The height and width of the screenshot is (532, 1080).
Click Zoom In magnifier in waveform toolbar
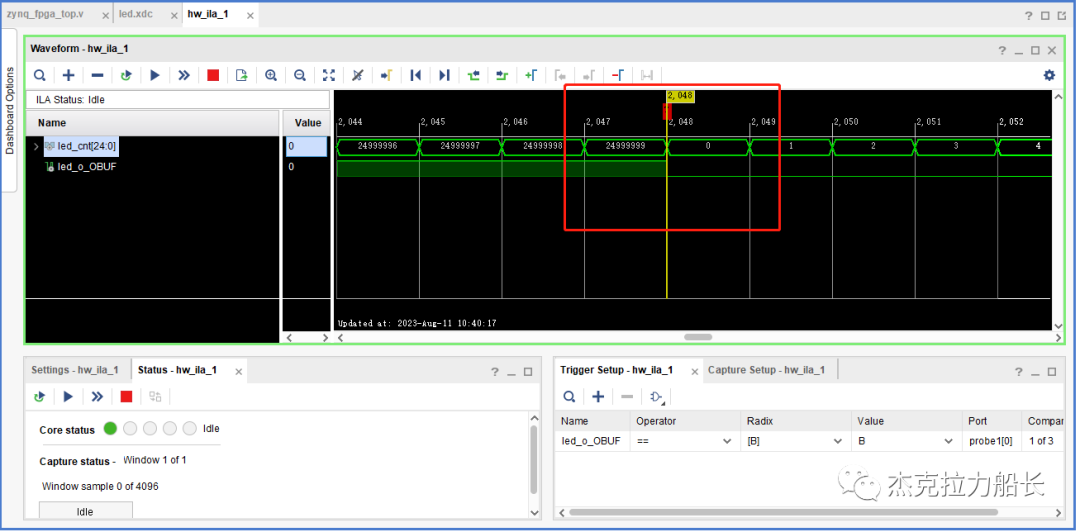[271, 75]
